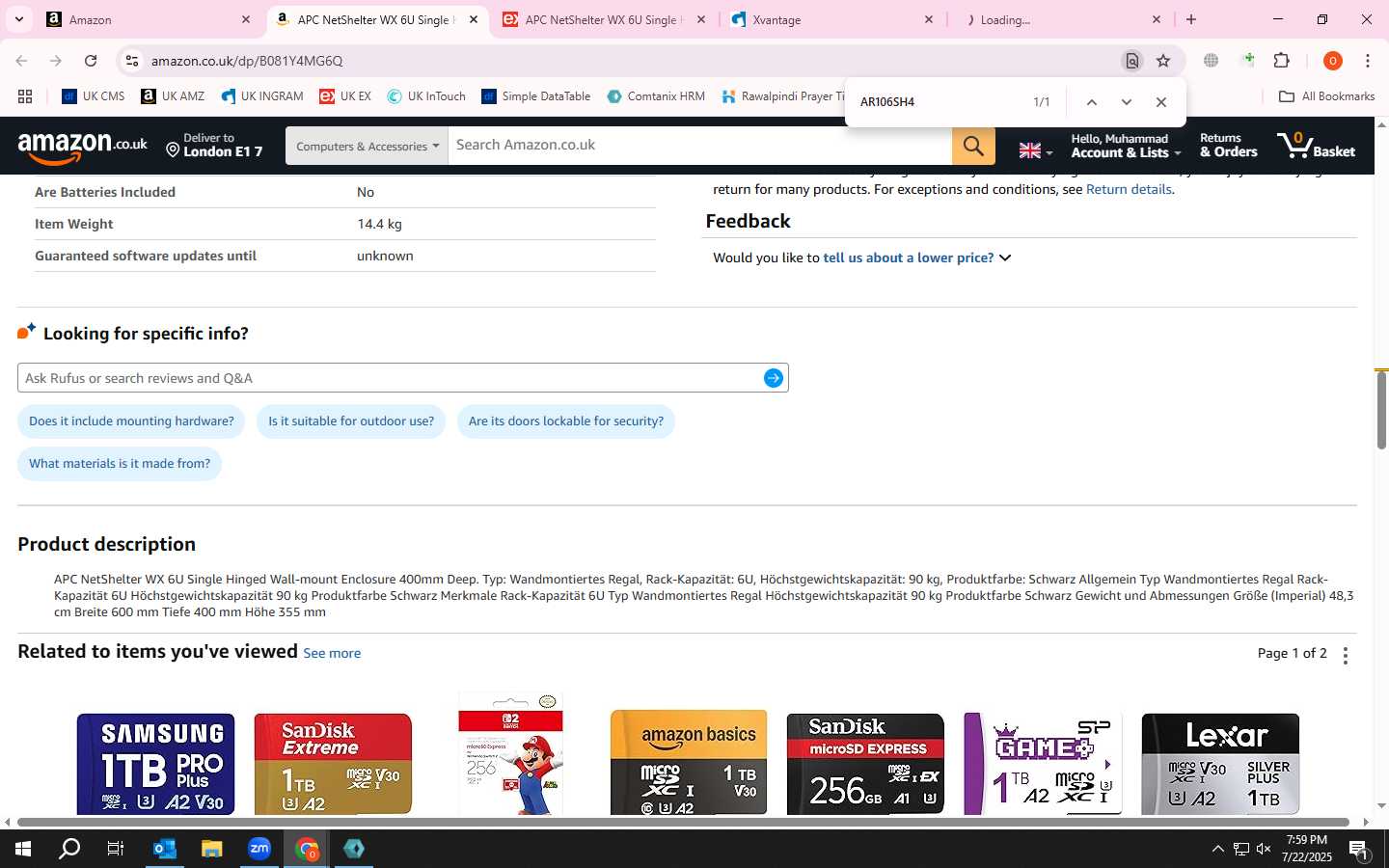Submit the Rufus question arrow button
1389x868 pixels.
[774, 378]
